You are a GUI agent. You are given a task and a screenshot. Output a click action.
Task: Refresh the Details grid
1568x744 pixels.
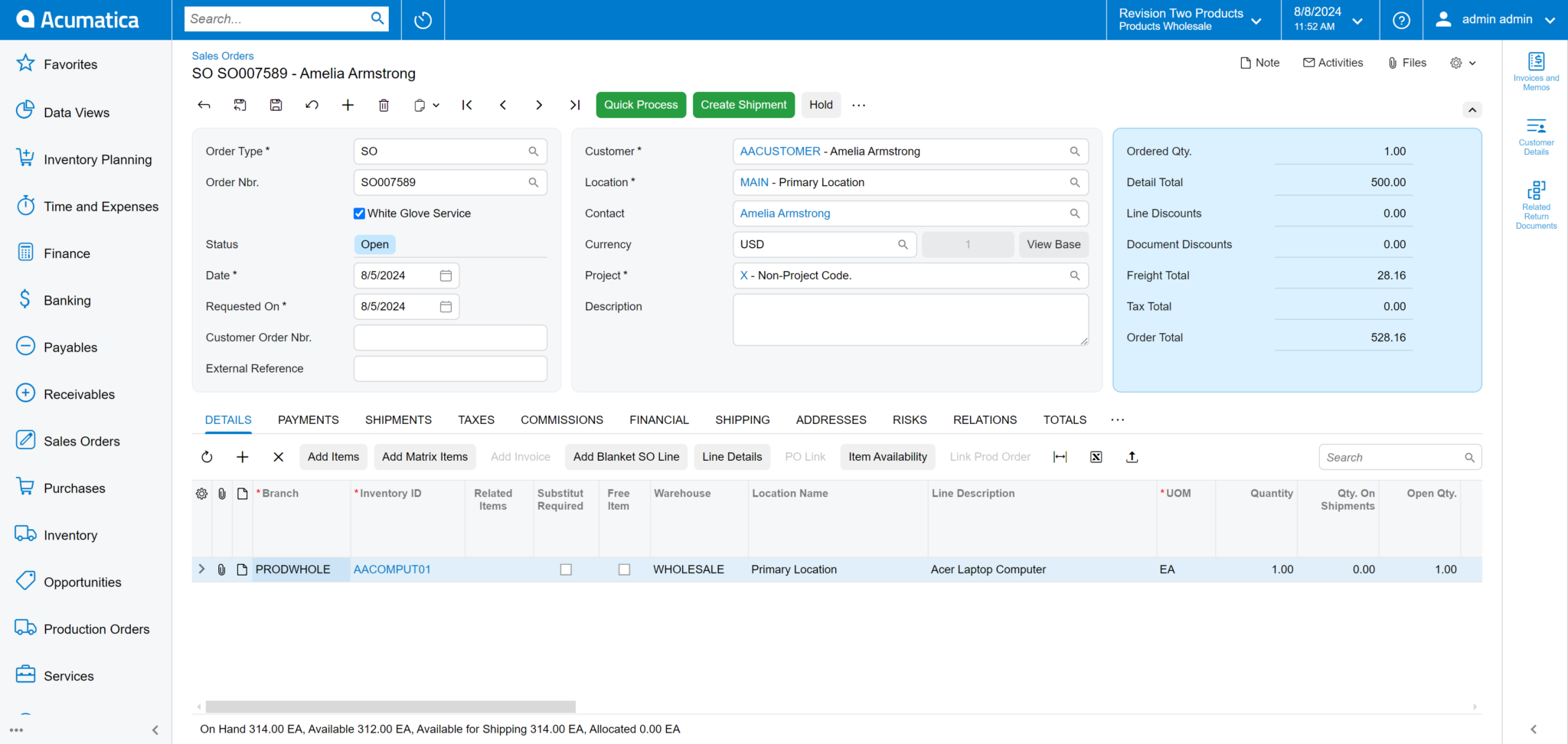click(x=206, y=456)
